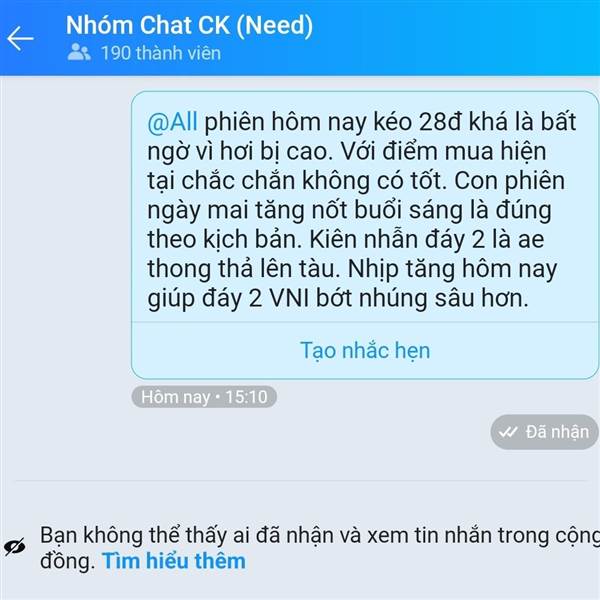Select the message bubble text
The image size is (600, 600).
(360, 210)
